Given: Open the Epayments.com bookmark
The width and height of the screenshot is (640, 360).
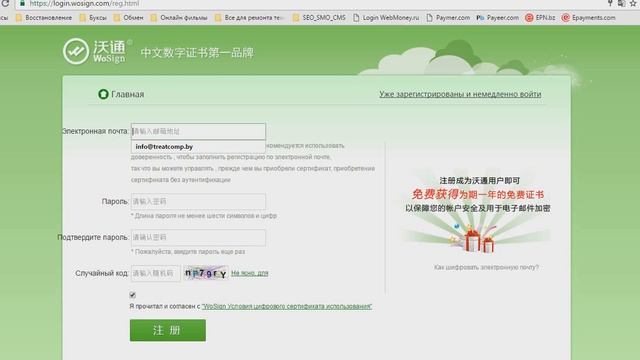Looking at the screenshot, I should click(x=588, y=18).
